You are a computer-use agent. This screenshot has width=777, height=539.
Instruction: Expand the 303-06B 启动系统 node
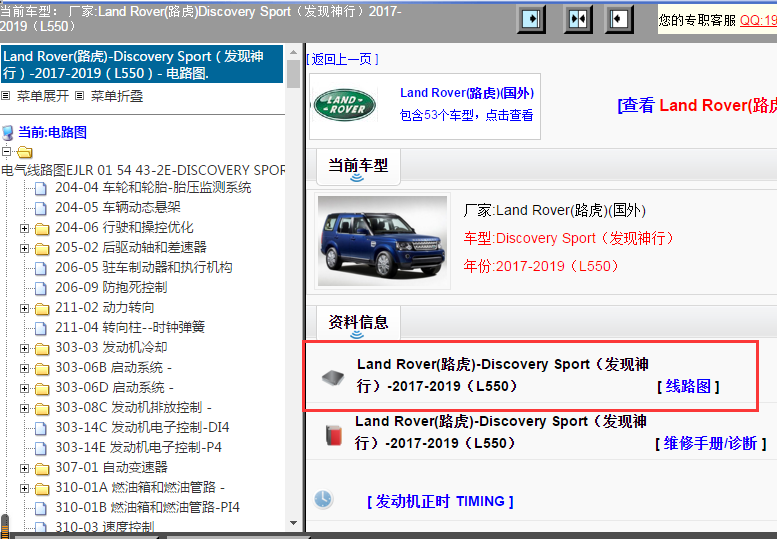point(24,368)
